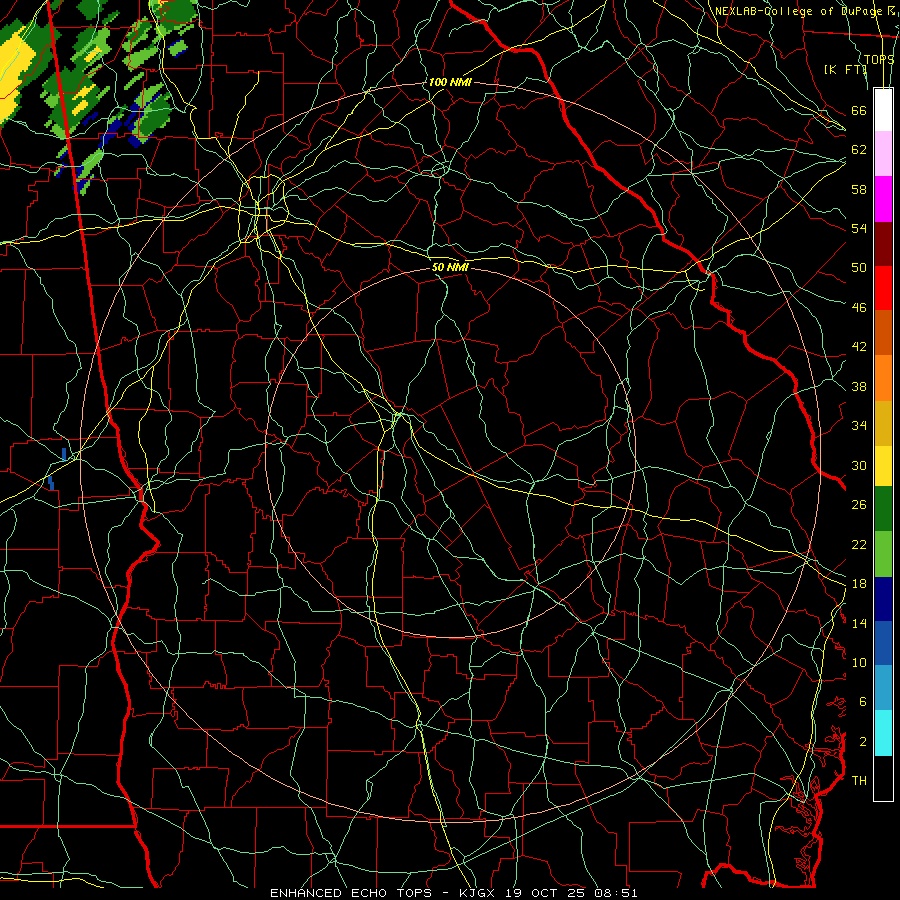Click the 14 legend value
Image resolution: width=900 pixels, height=900 pixels.
pos(859,623)
